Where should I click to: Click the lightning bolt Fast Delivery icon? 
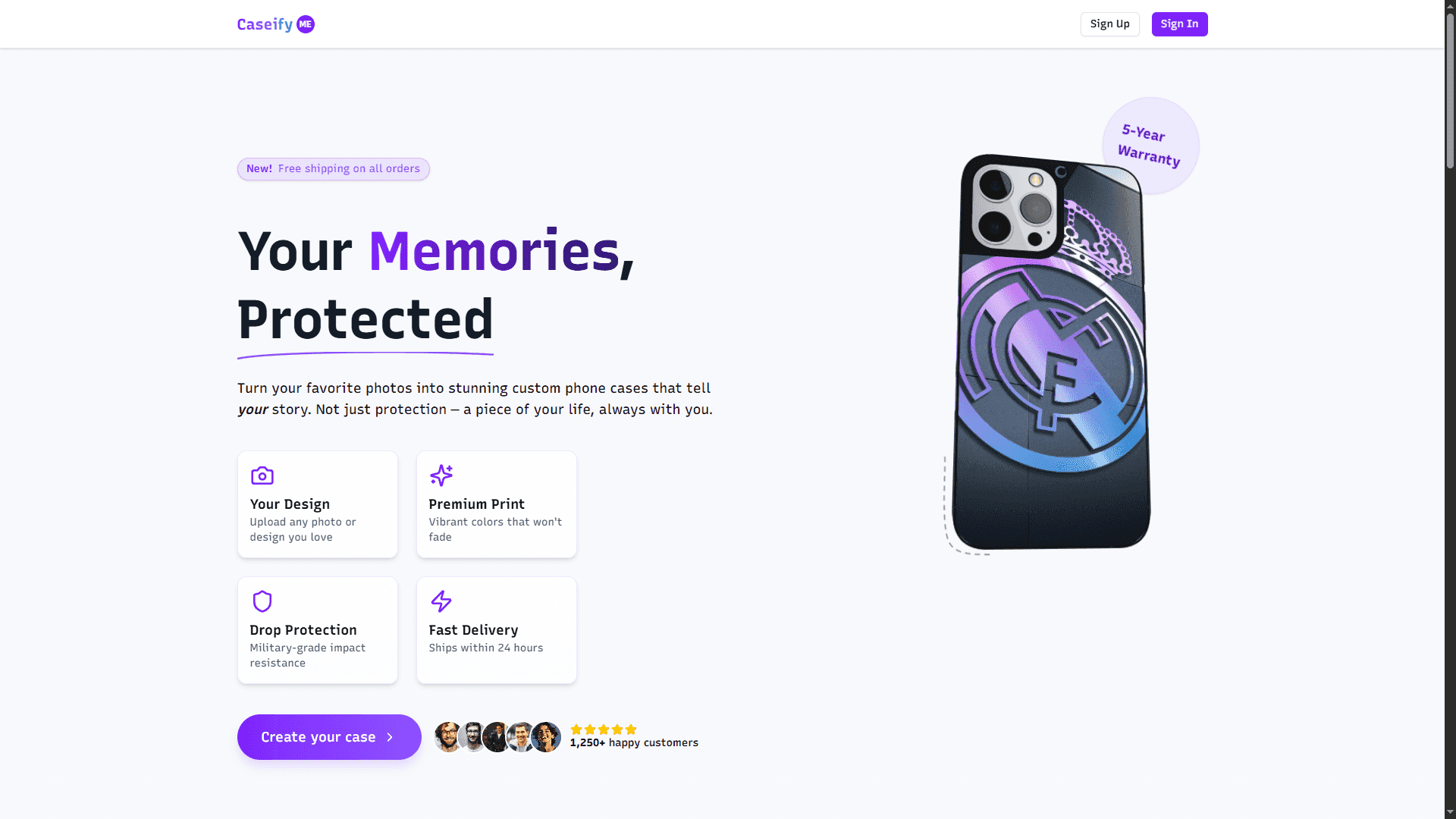tap(441, 601)
